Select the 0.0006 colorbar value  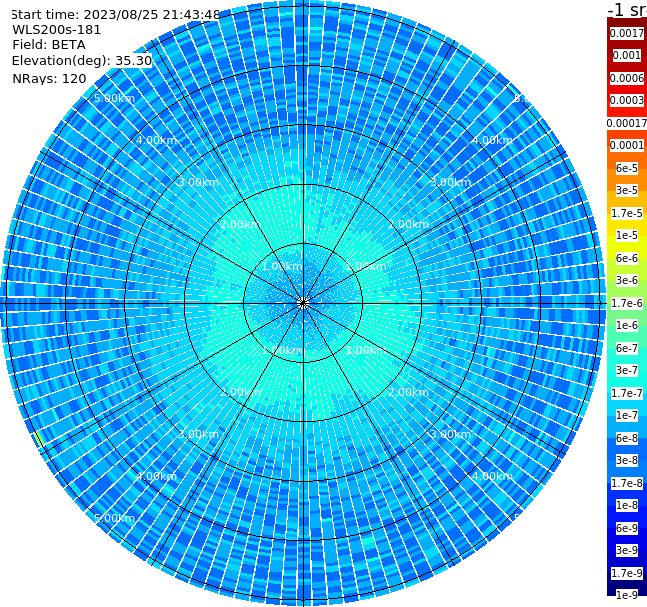pos(627,78)
